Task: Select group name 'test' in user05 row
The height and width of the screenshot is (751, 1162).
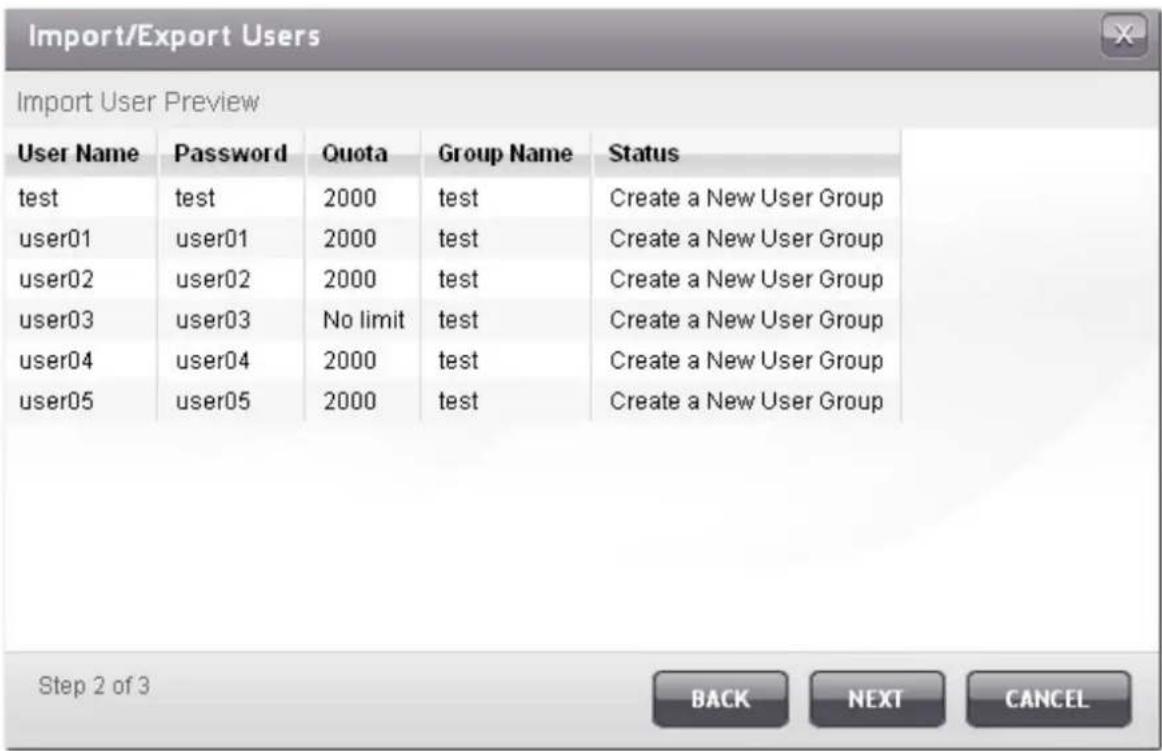Action: tap(458, 401)
